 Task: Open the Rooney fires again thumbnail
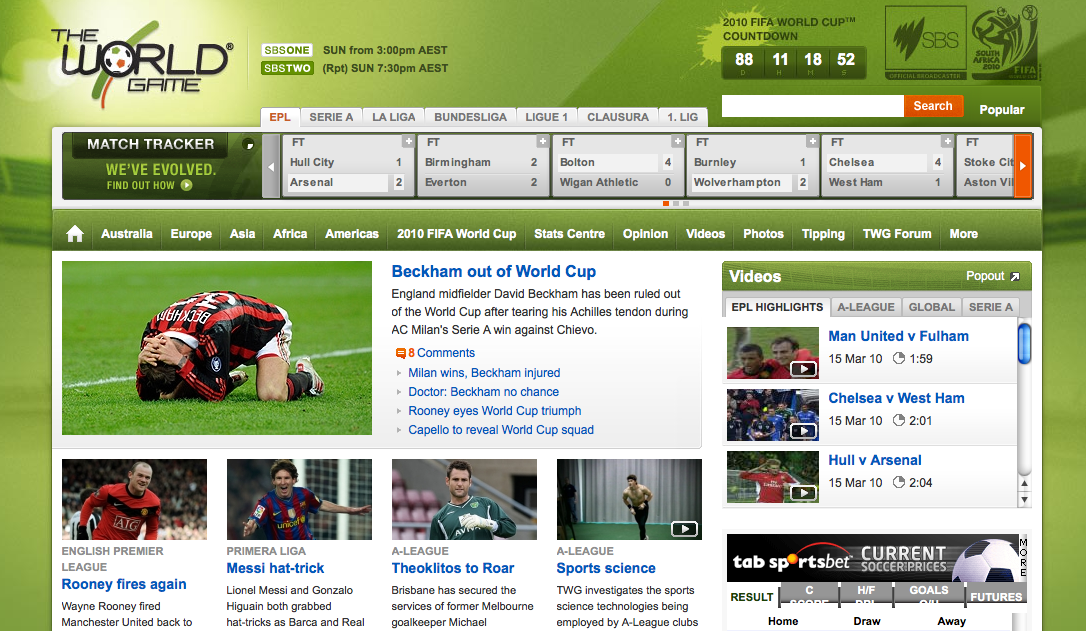[x=134, y=499]
